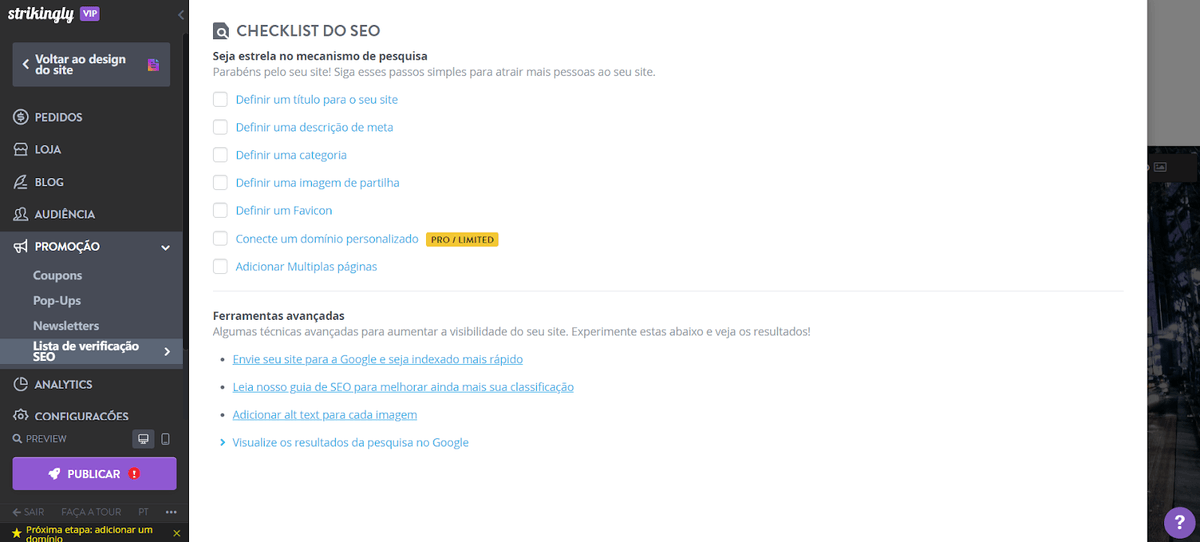The image size is (1200, 542).
Task: Open Leia nosso guia de SEO link
Action: click(x=403, y=387)
